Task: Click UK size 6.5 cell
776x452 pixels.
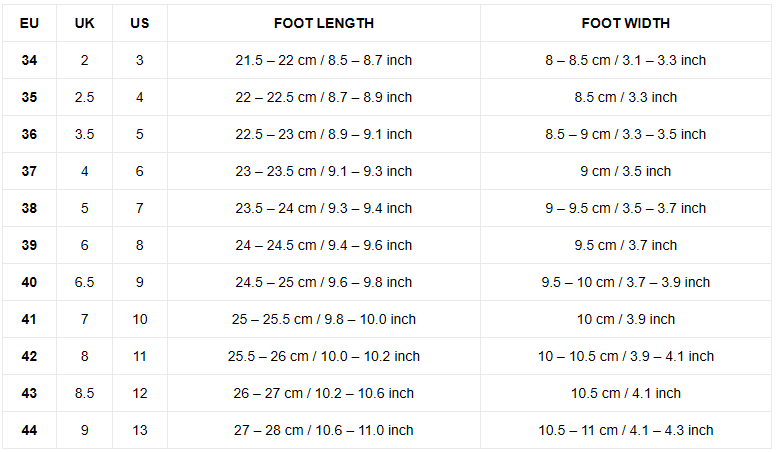Action: (x=85, y=282)
